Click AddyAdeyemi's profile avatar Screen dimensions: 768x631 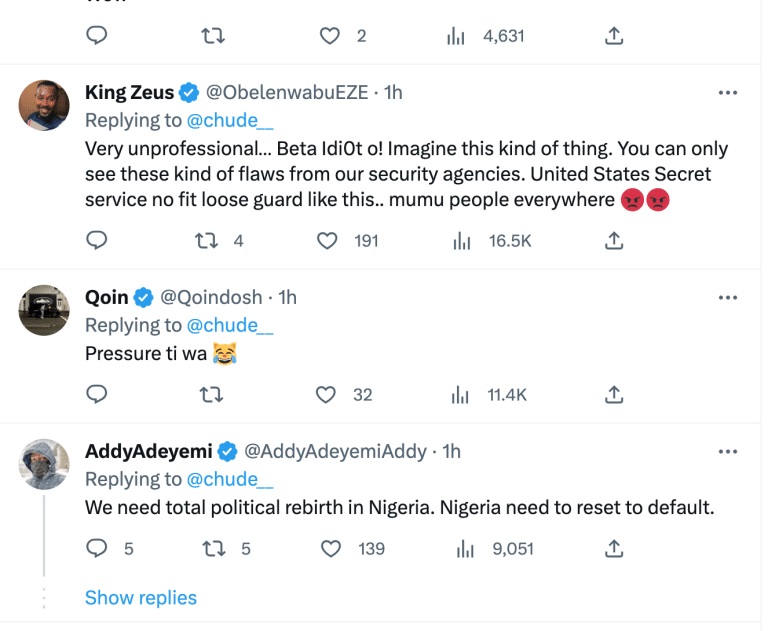[45, 464]
